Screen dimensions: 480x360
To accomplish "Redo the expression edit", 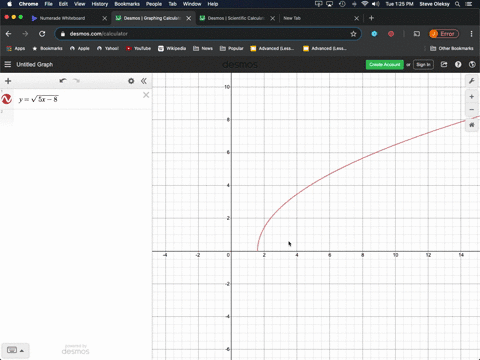I will 76,81.
